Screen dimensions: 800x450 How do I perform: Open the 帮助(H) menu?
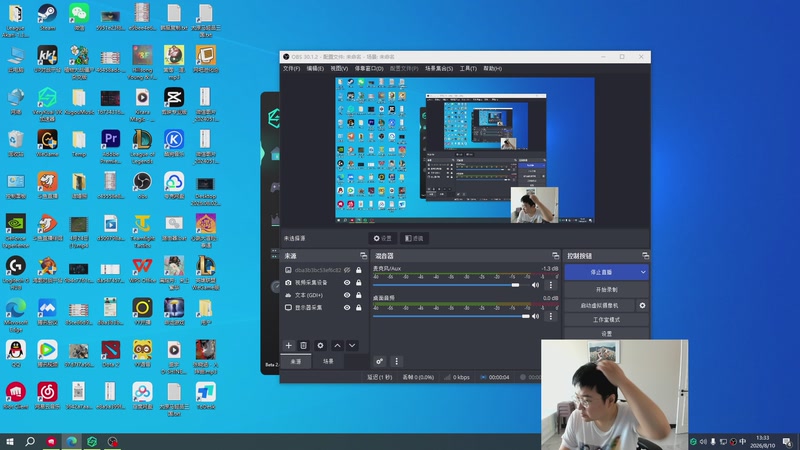tap(492, 68)
